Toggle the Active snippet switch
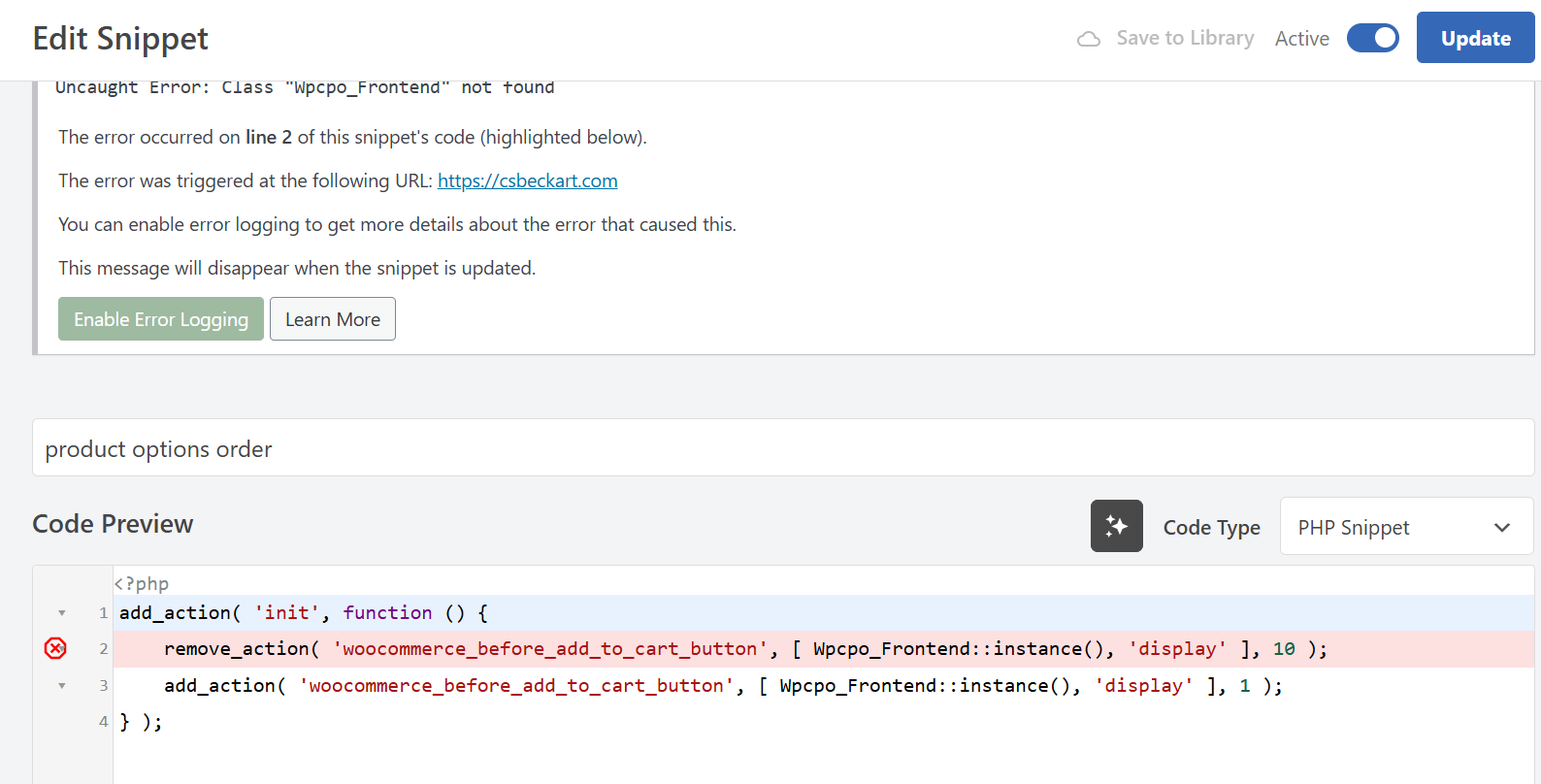Viewport: 1541px width, 784px height. [1373, 38]
